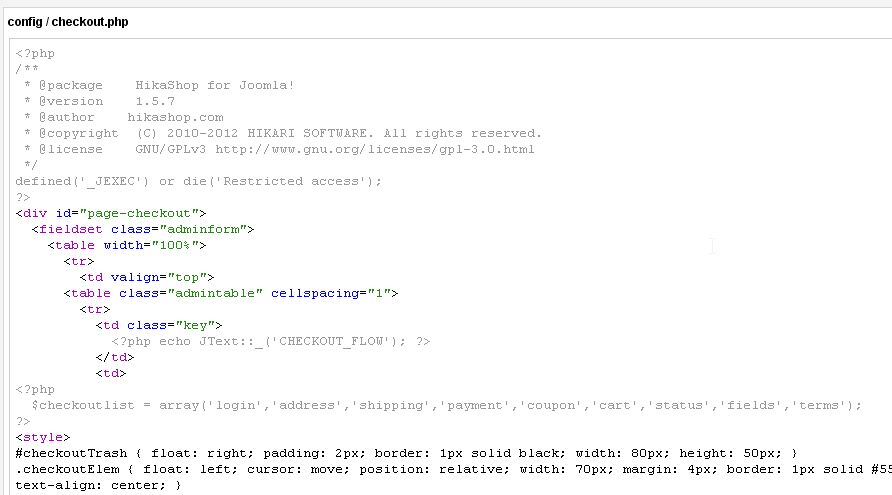Screen dimensions: 892x495
Task: Click the table width="100%" line
Action: (x=127, y=245)
